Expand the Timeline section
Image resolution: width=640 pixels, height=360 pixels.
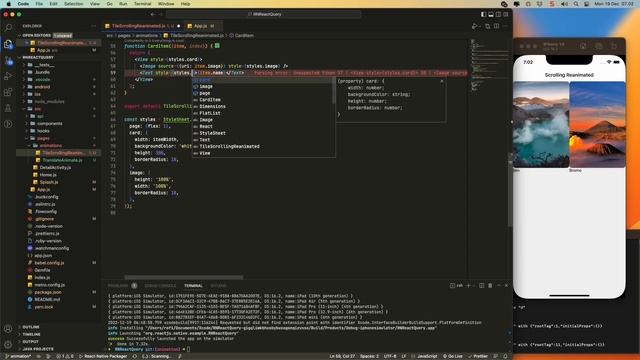(x=31, y=334)
